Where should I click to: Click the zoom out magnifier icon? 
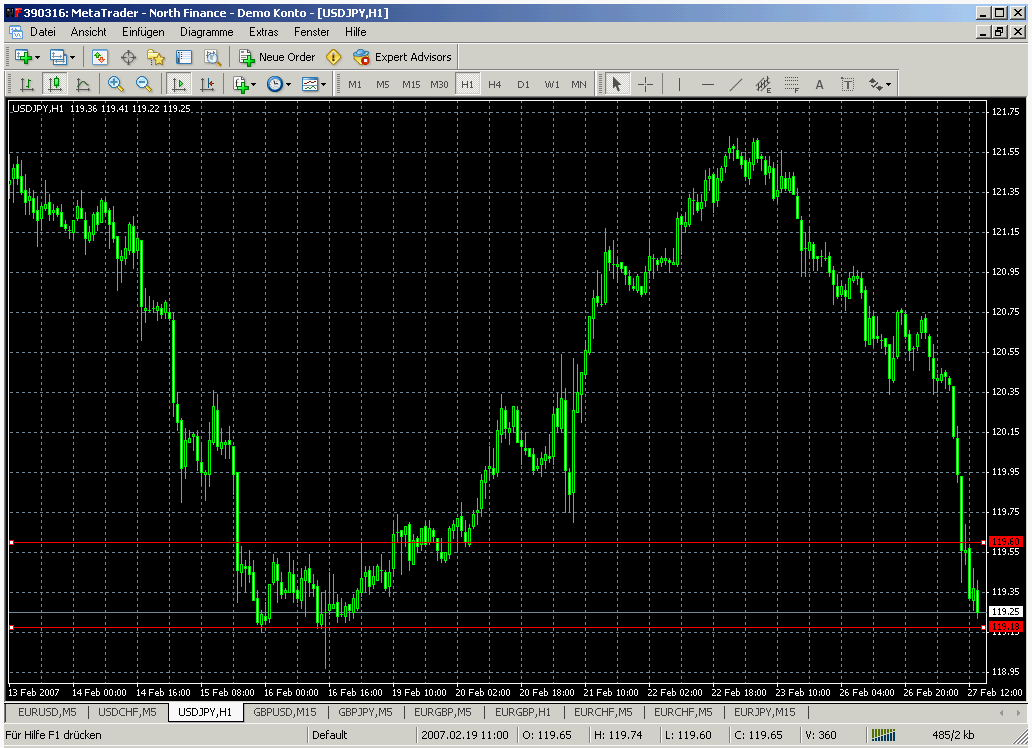click(x=144, y=84)
